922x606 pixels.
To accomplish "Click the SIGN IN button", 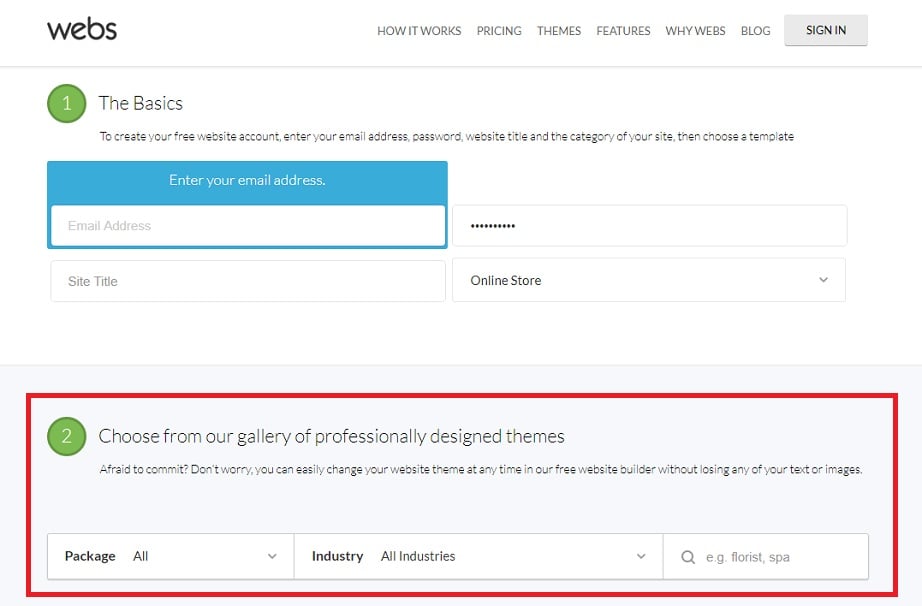I will click(826, 30).
